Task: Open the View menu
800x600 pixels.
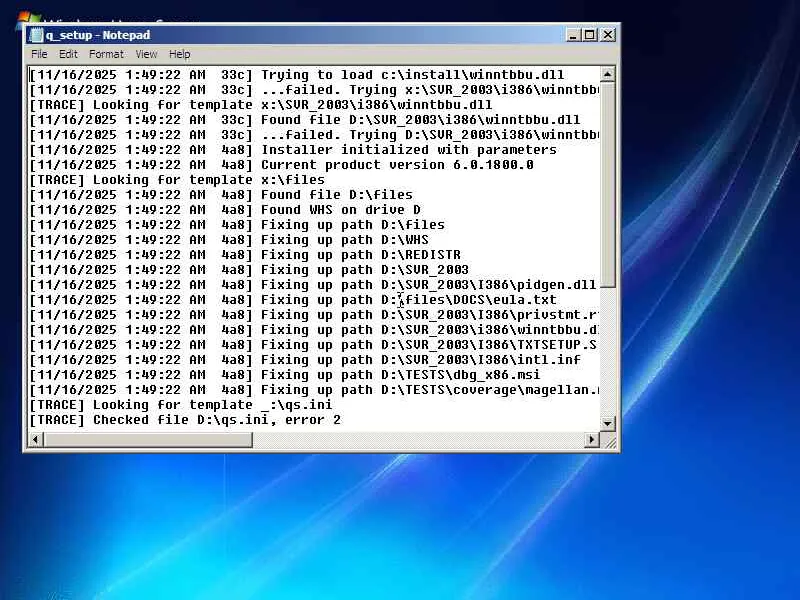Action: pos(146,54)
